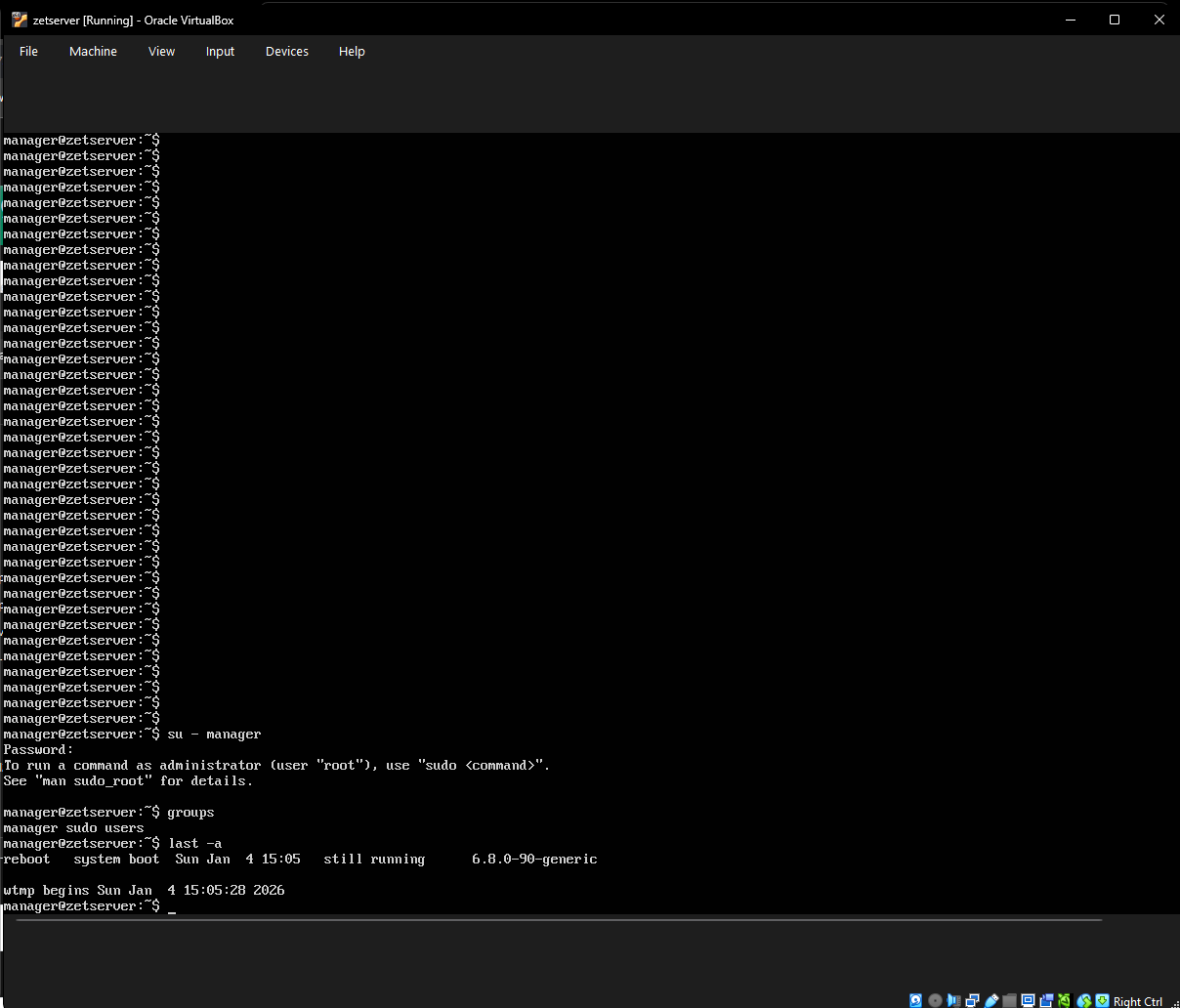This screenshot has width=1180, height=1008.
Task: Click the video recording status icon
Action: click(1045, 1000)
